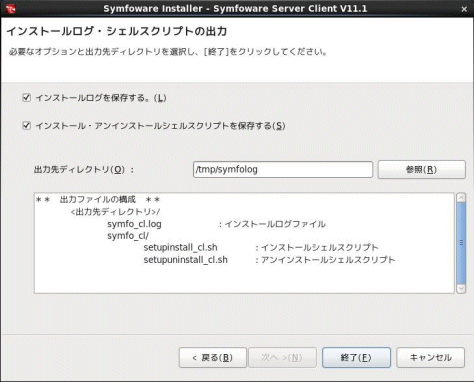This screenshot has height=382, width=474.
Task: Close the Symfoware Installer window
Action: coord(464,9)
